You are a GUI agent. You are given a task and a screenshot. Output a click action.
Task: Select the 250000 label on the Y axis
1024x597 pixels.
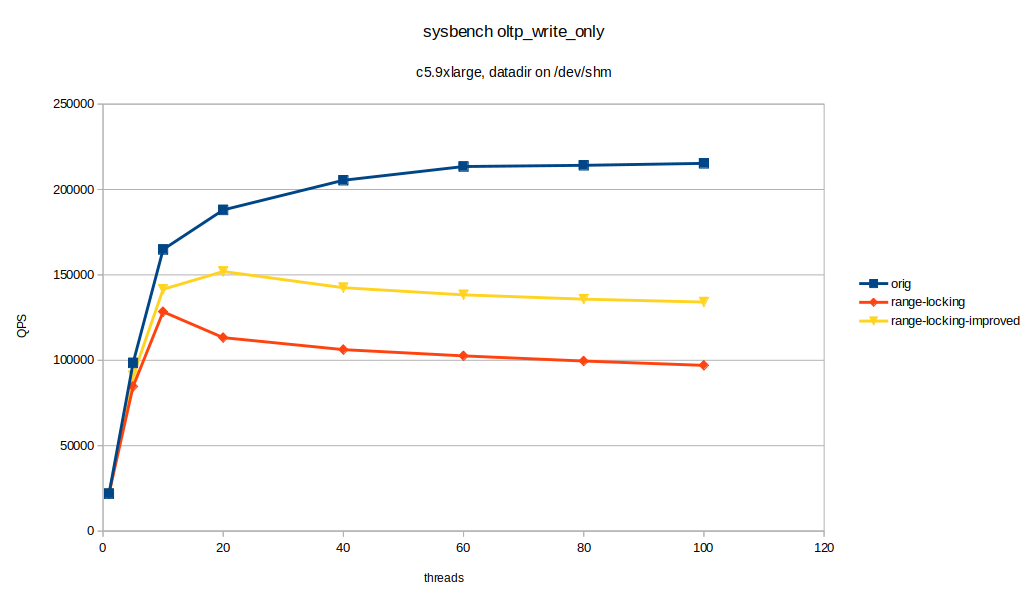coord(71,104)
